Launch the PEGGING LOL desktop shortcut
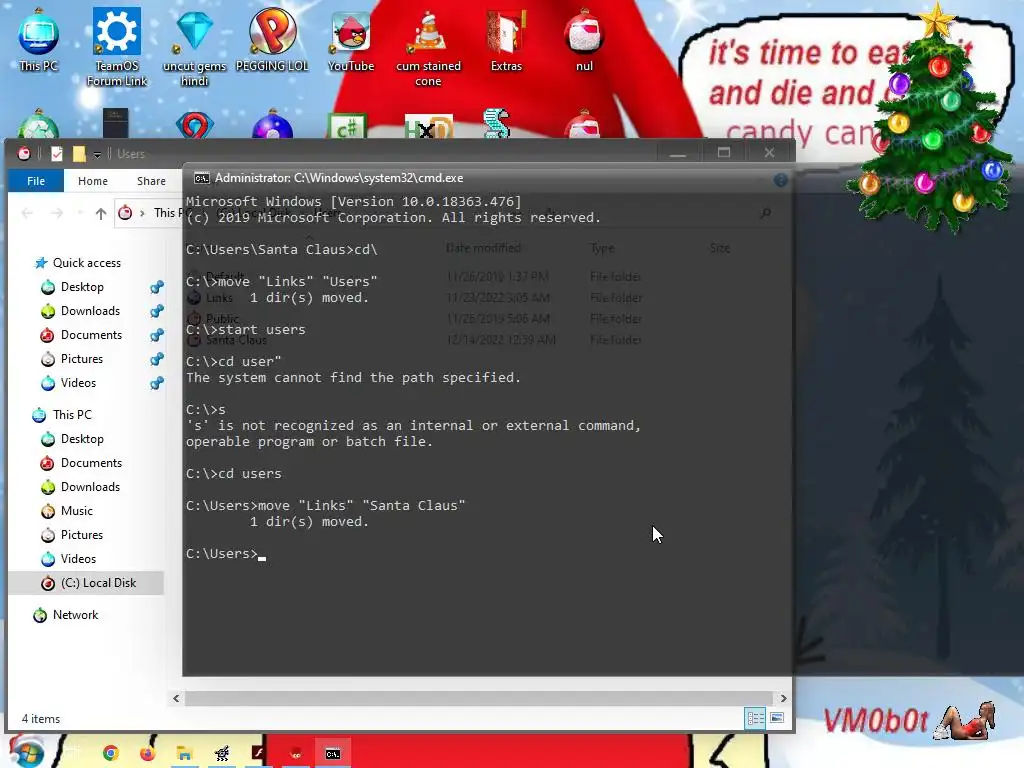The image size is (1024, 768). [272, 39]
